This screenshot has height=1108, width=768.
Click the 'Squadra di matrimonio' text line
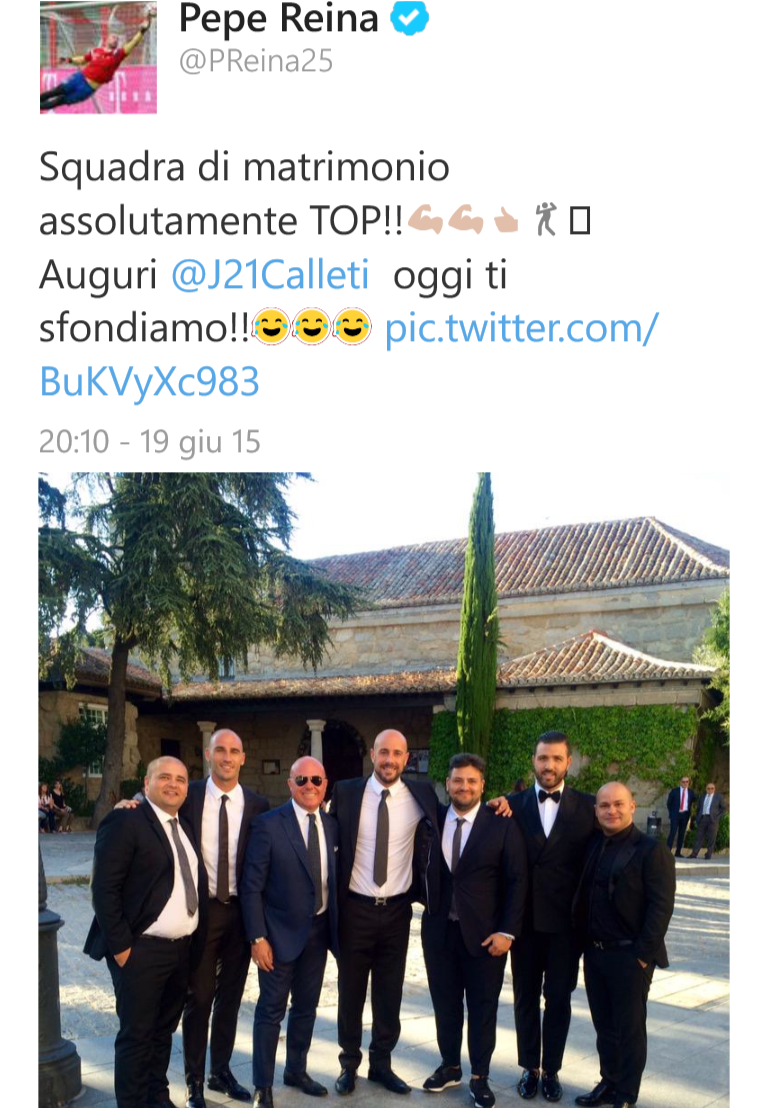[244, 167]
